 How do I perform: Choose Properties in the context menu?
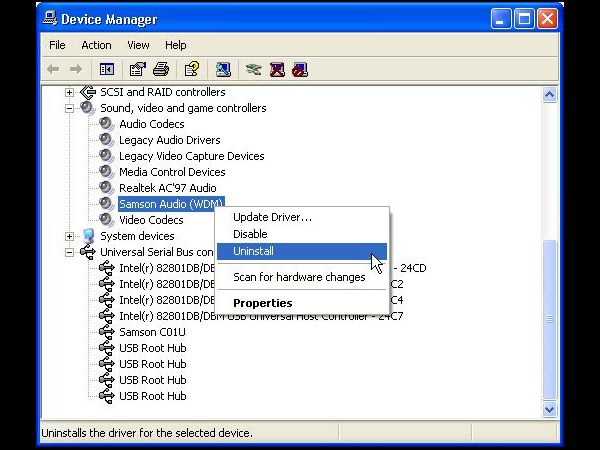pos(302,303)
